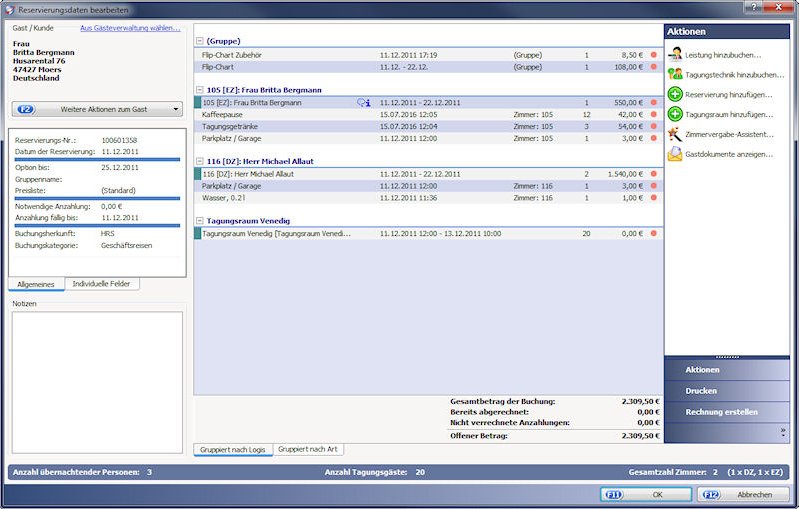This screenshot has height=509, width=799.
Task: Collapse the 105 [EZ]: Frau Britta Bergmann group
Action: [200, 90]
